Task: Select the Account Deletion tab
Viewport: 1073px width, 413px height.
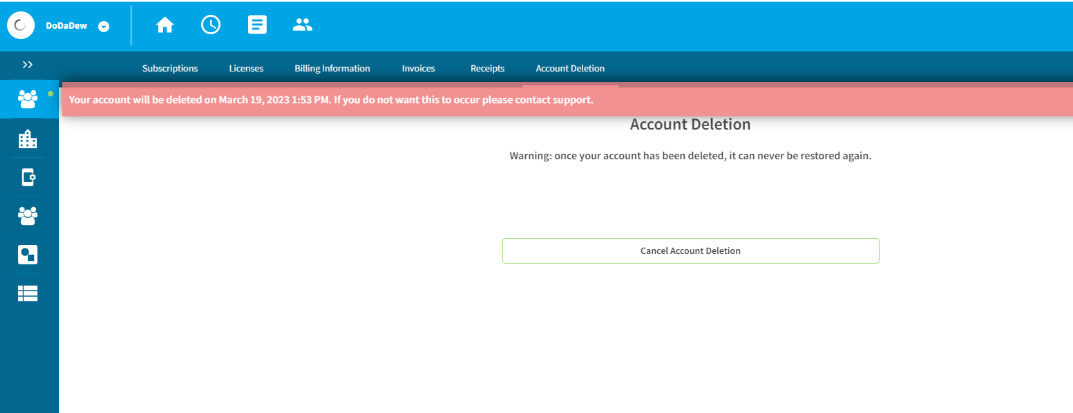Action: [570, 68]
